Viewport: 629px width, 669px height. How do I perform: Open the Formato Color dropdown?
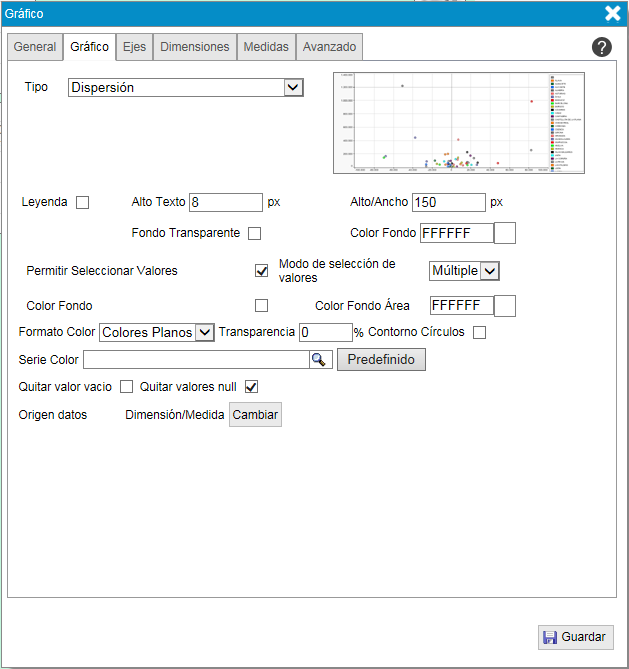(157, 332)
